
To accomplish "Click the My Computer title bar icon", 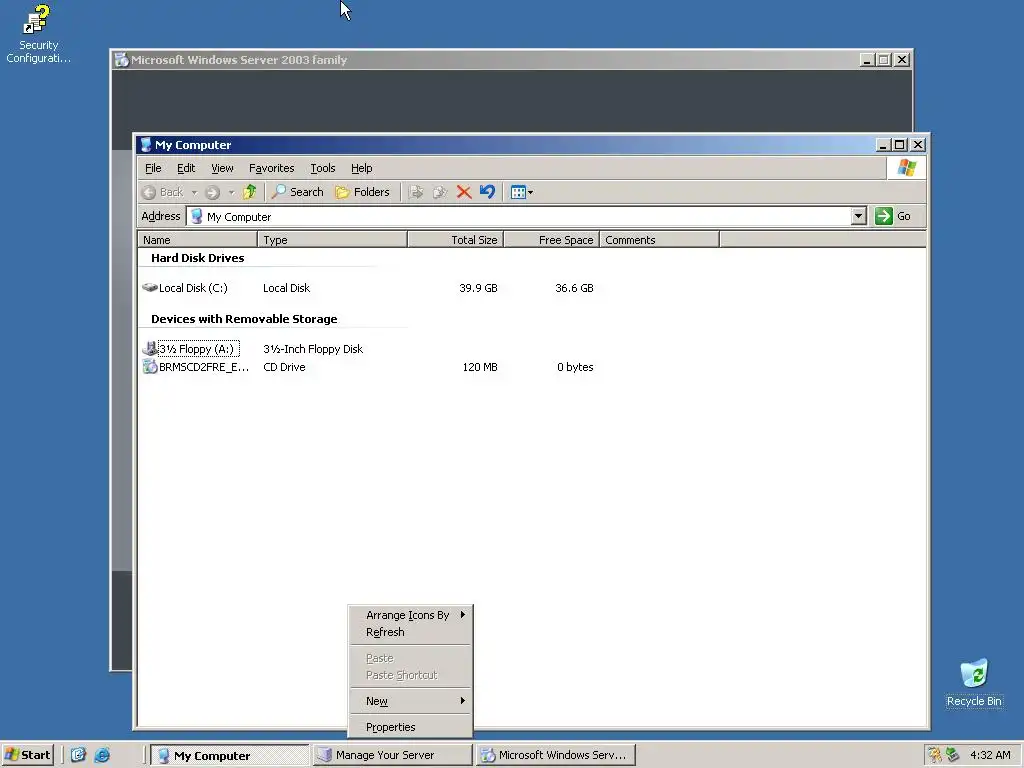I will 146,145.
